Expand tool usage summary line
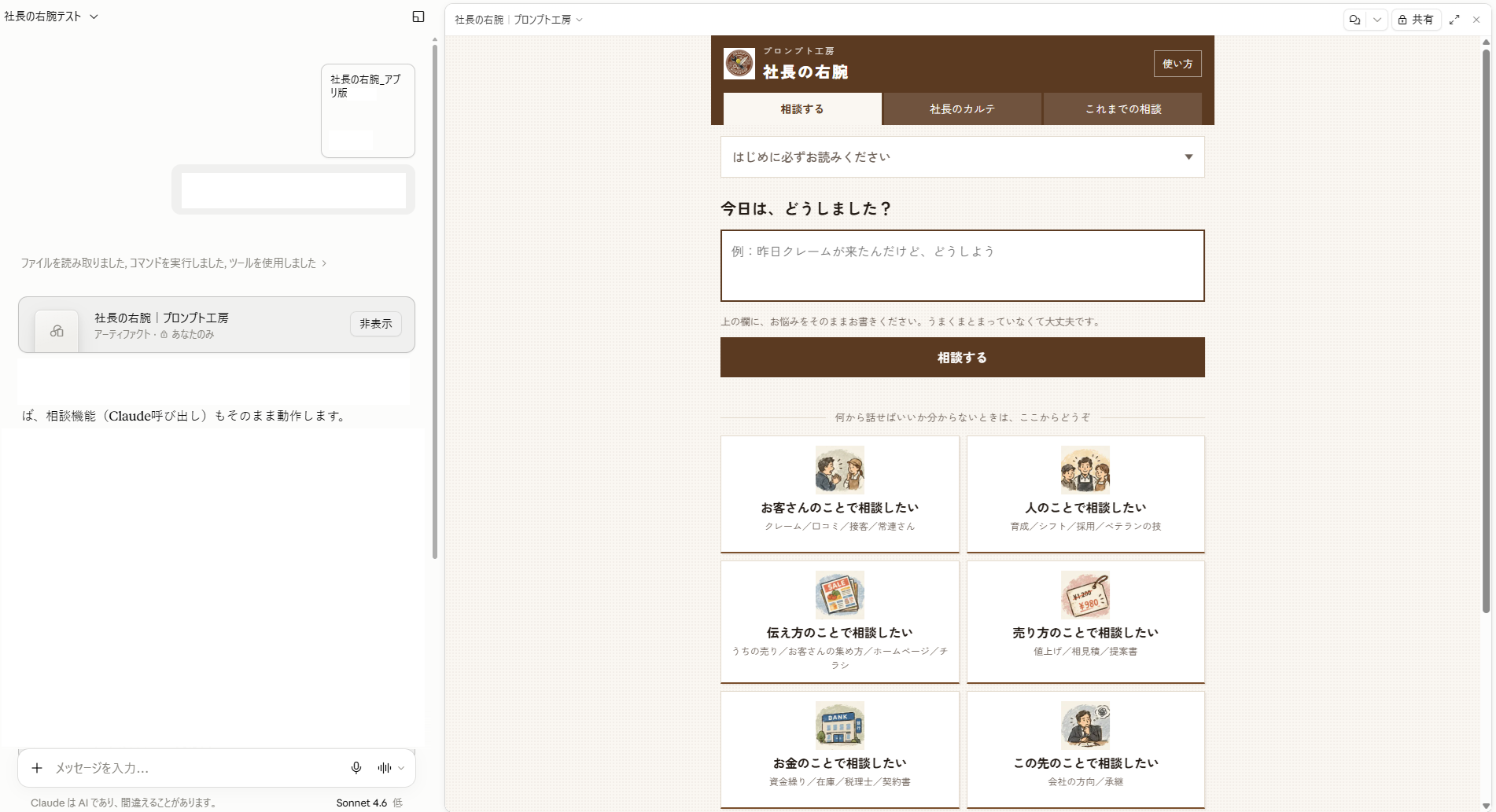Image resolution: width=1496 pixels, height=812 pixels. pyautogui.click(x=173, y=263)
